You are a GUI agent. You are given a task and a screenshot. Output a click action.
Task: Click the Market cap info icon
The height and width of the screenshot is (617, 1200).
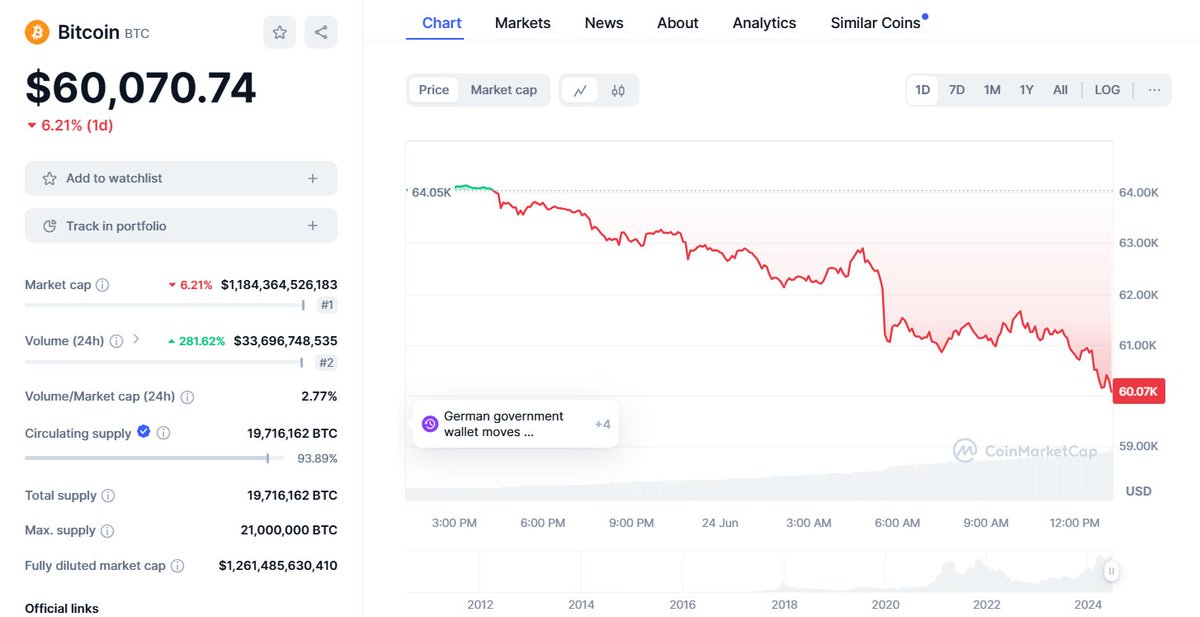103,285
